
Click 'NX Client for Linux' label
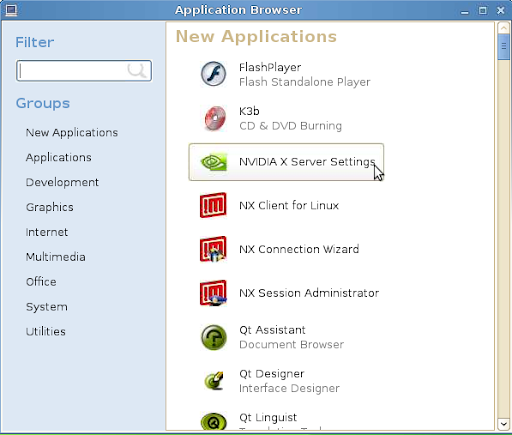coord(289,205)
